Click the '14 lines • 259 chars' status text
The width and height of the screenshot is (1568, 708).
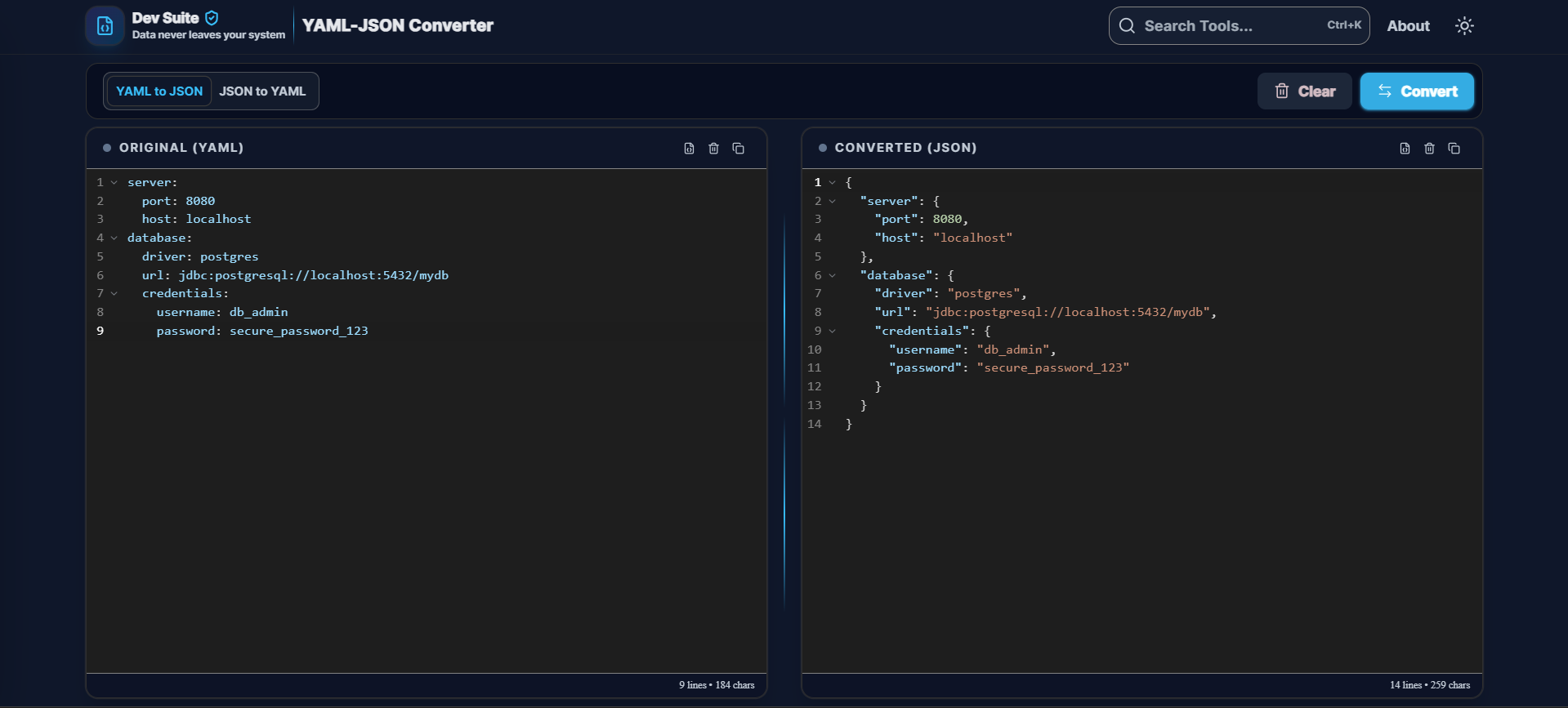[x=1430, y=685]
